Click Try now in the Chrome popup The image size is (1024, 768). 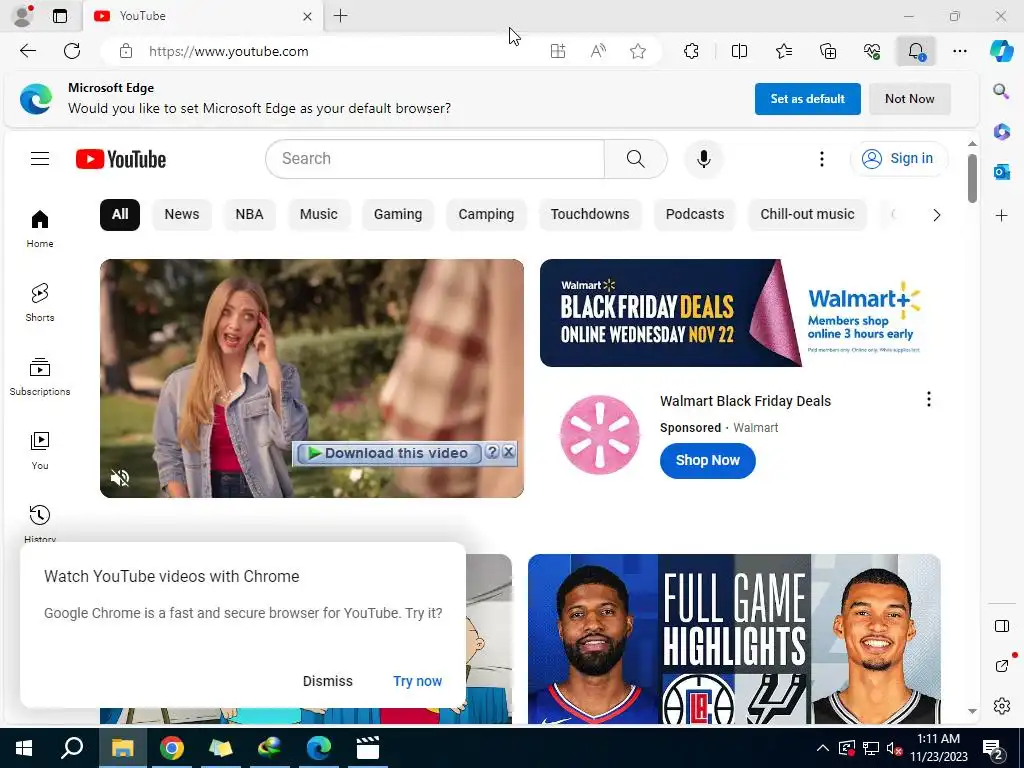click(x=417, y=680)
